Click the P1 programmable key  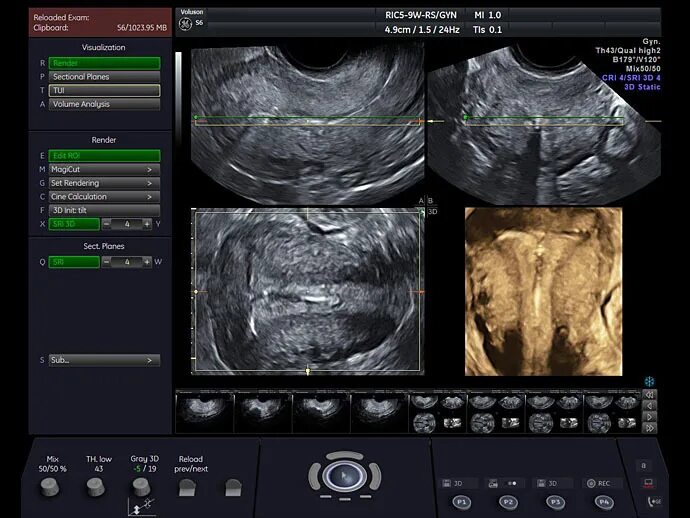tap(461, 502)
